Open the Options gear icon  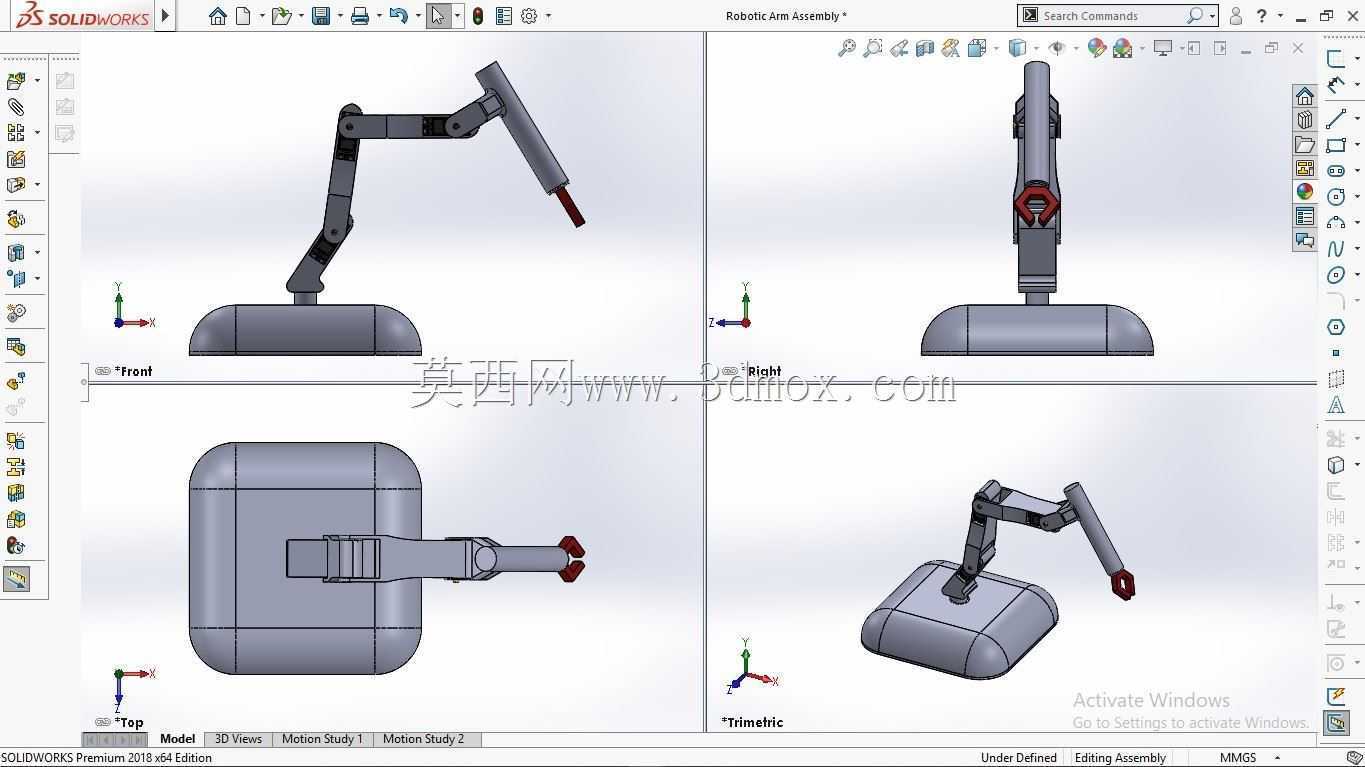pyautogui.click(x=529, y=16)
